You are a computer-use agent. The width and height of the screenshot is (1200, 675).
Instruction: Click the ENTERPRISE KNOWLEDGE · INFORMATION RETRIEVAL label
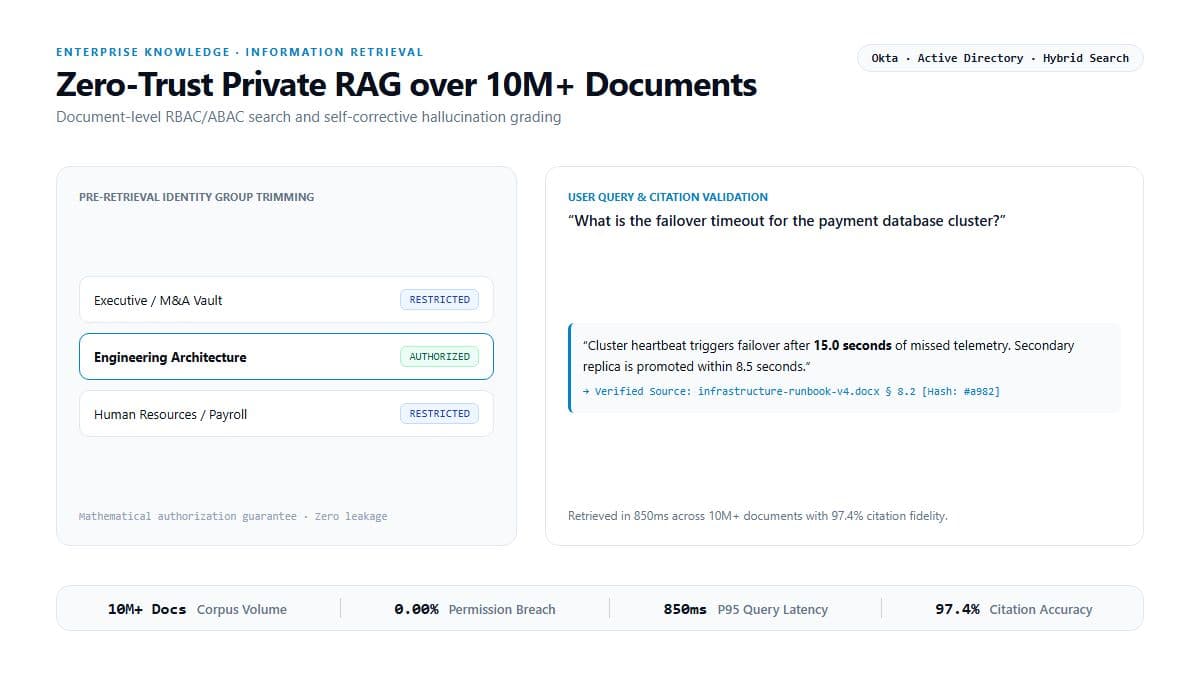pyautogui.click(x=240, y=52)
